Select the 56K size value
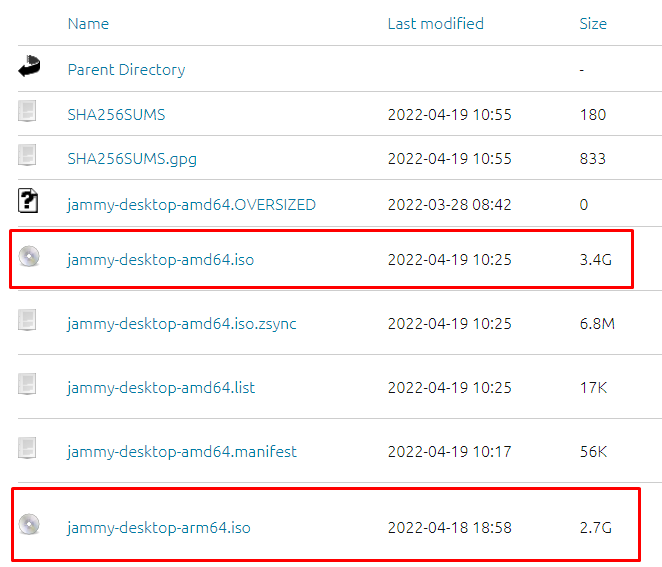The image size is (662, 567). (593, 452)
